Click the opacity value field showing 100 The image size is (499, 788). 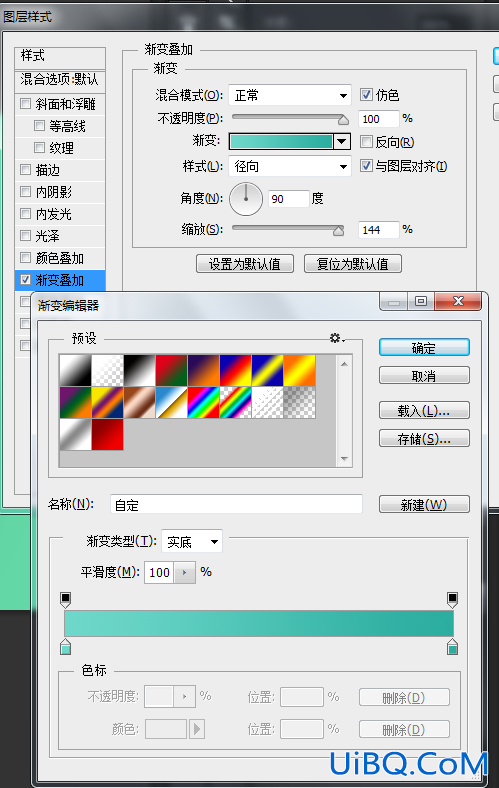[379, 119]
